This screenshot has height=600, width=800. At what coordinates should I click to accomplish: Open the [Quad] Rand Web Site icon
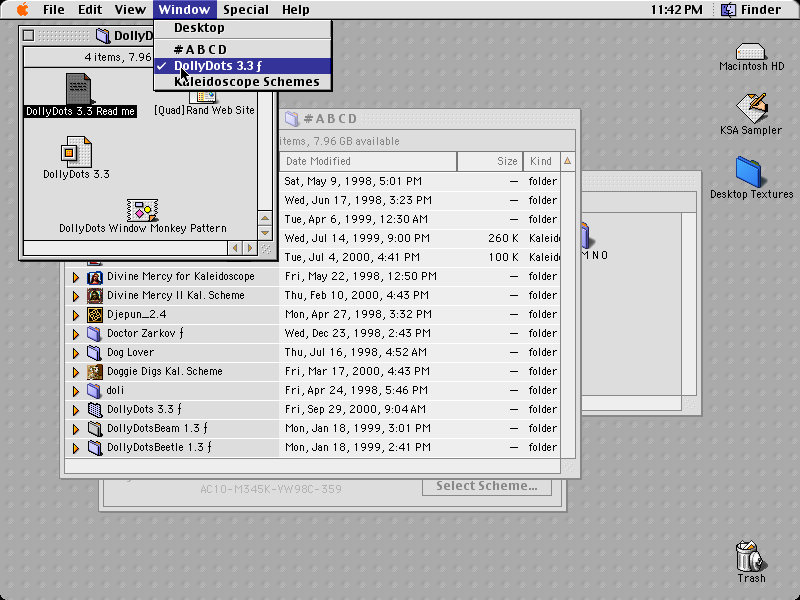click(x=204, y=96)
